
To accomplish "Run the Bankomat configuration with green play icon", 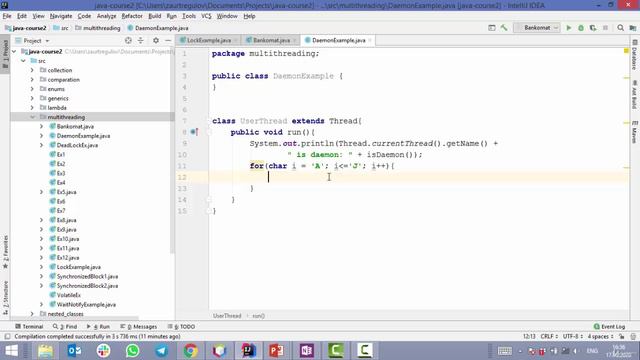I will tap(569, 28).
